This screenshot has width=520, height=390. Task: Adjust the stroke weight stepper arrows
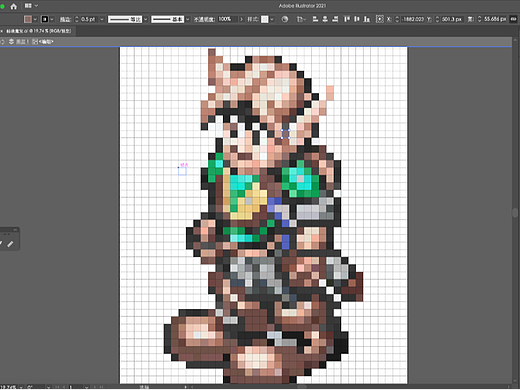[76, 19]
